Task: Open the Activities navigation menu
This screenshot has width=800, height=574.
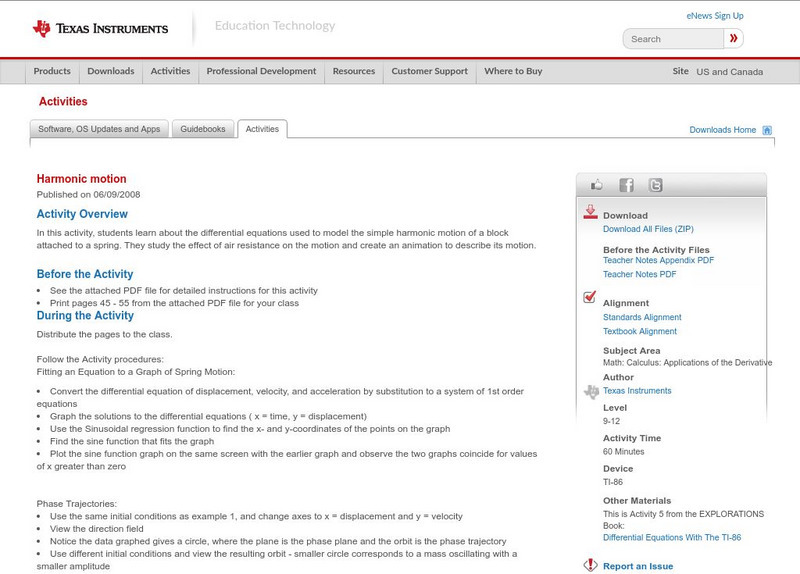Action: 170,71
